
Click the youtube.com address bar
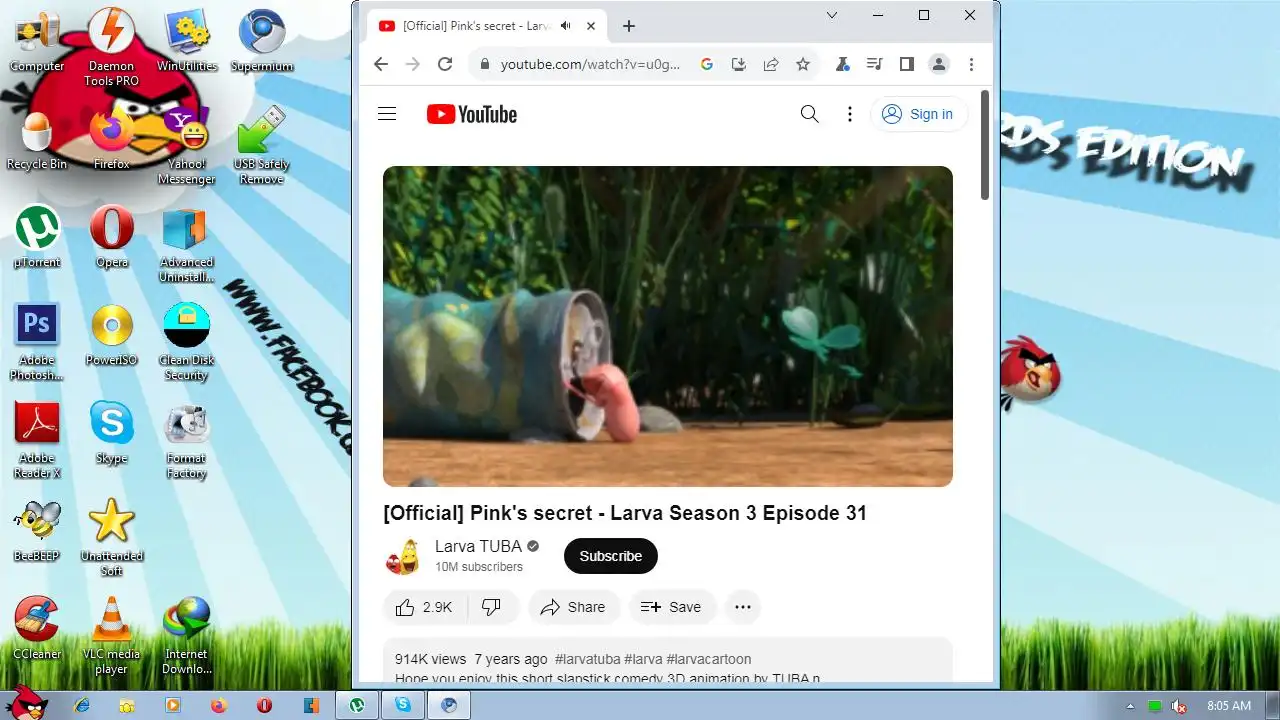coord(590,64)
